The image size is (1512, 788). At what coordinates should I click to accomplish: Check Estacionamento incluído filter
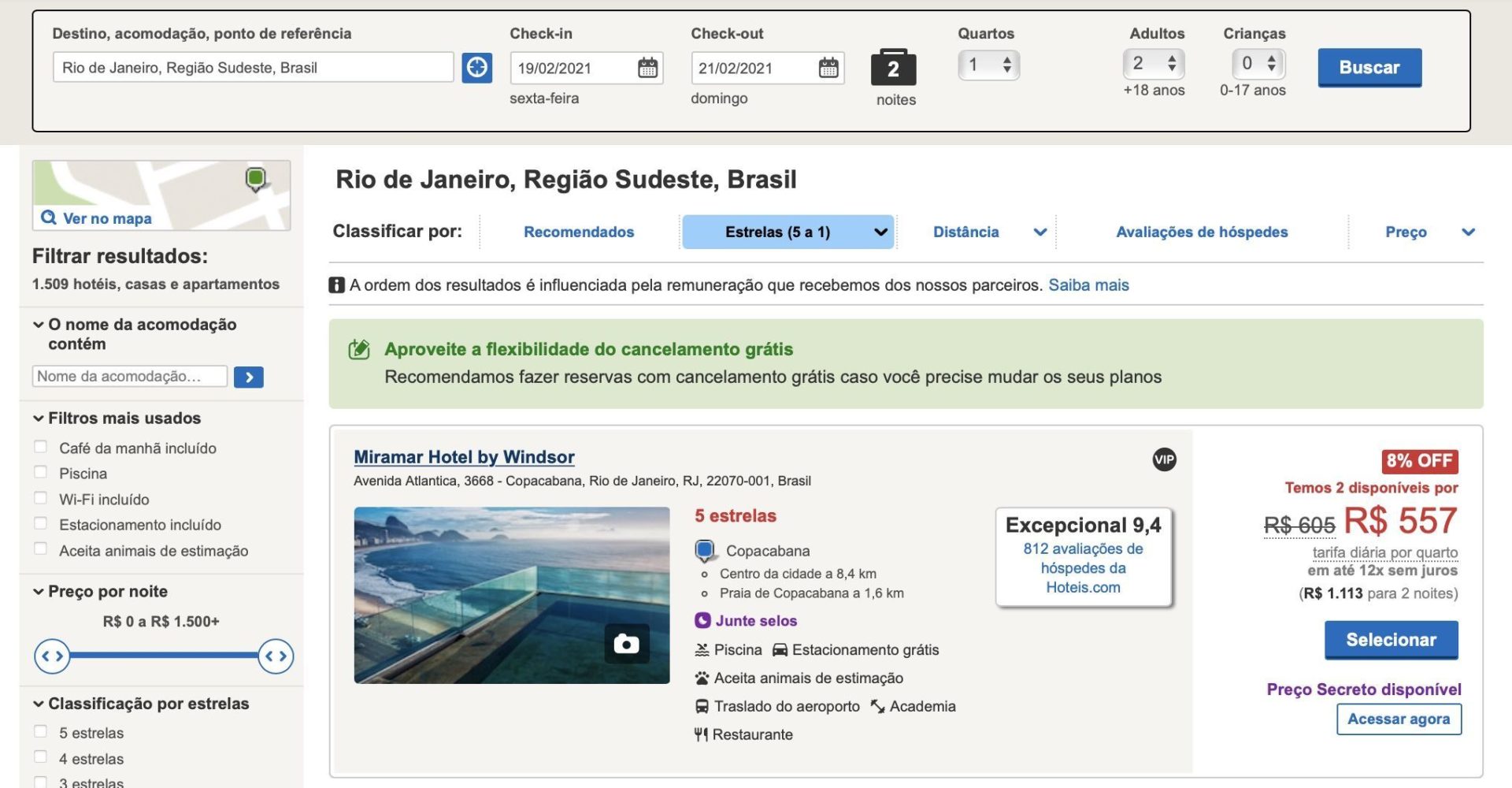coord(40,523)
